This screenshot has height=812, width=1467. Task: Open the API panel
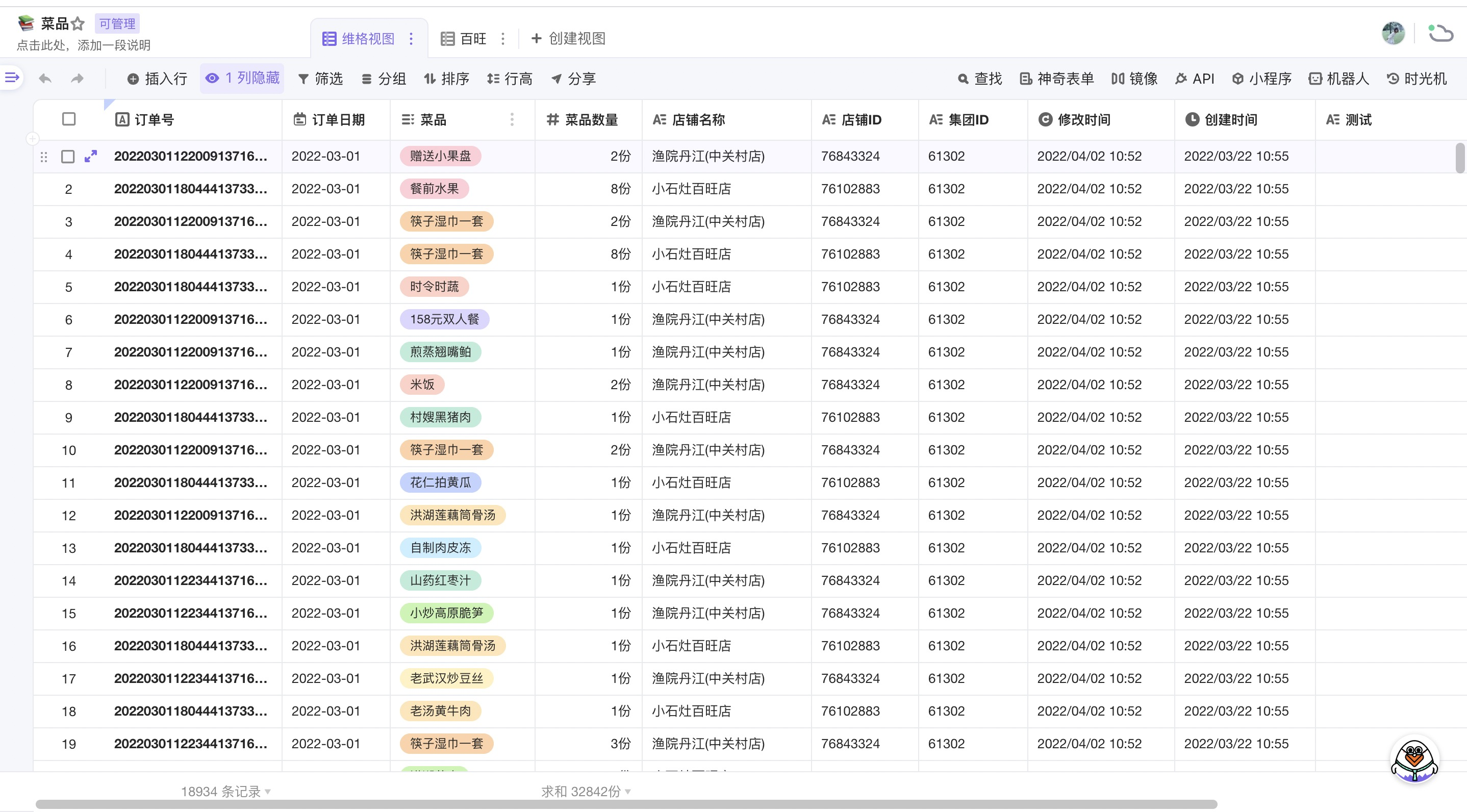tap(1195, 79)
